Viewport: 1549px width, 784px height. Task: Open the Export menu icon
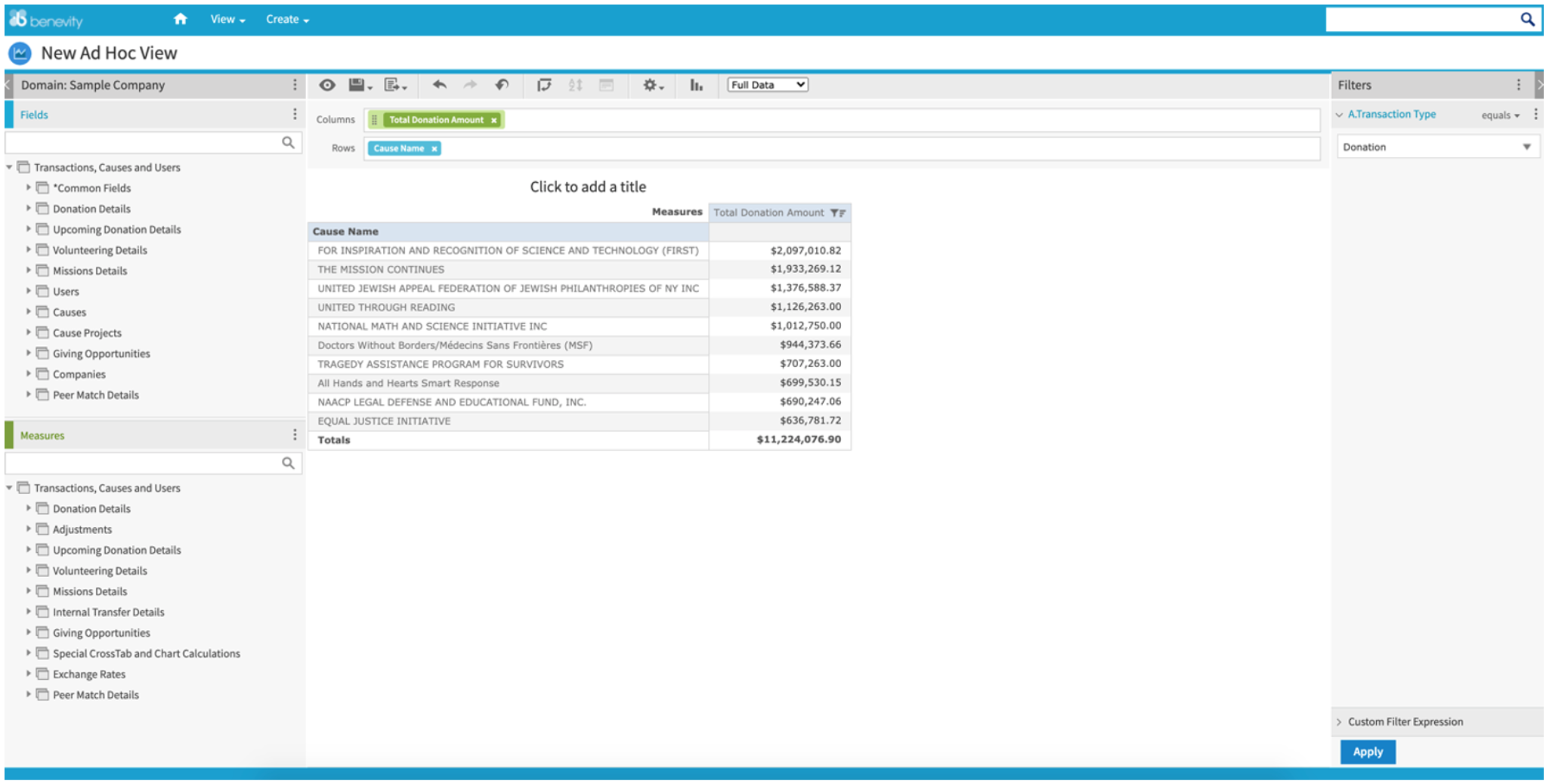pos(395,85)
